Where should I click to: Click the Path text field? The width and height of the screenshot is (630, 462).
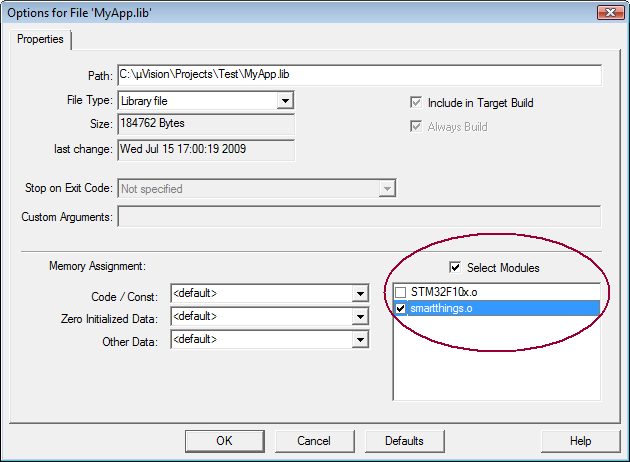358,75
